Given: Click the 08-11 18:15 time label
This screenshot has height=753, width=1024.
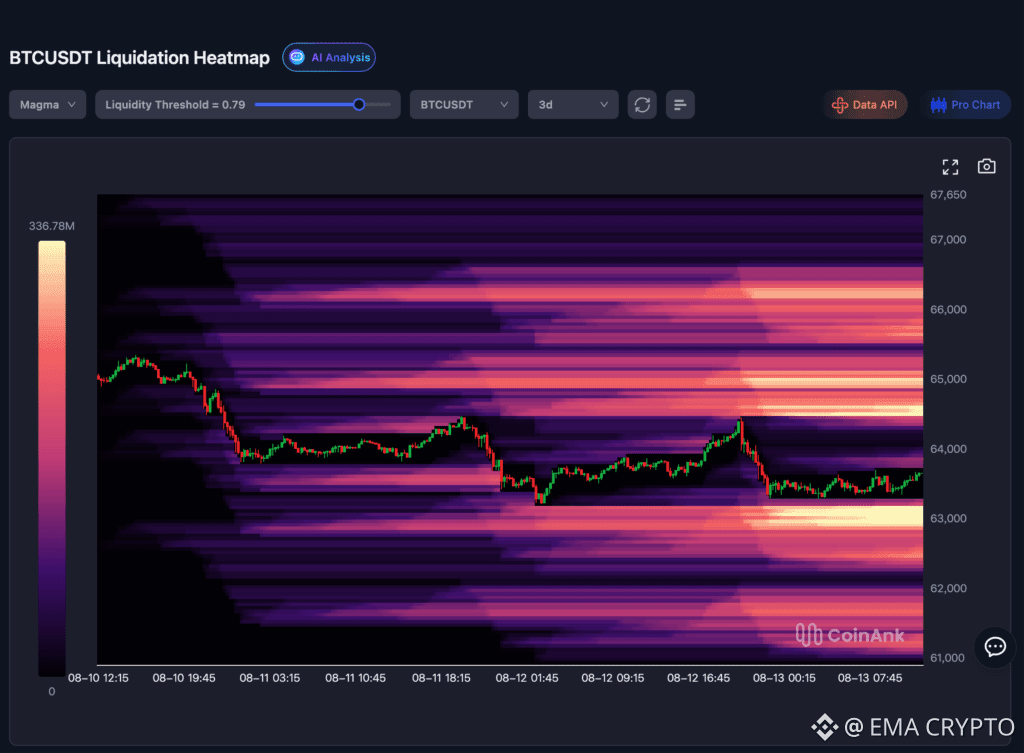Looking at the screenshot, I should 441,678.
